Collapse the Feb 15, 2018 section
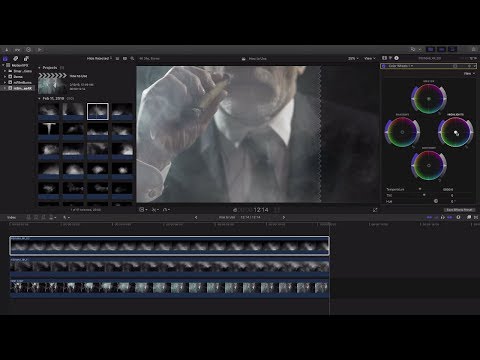This screenshot has height=360, width=480. click(39, 99)
